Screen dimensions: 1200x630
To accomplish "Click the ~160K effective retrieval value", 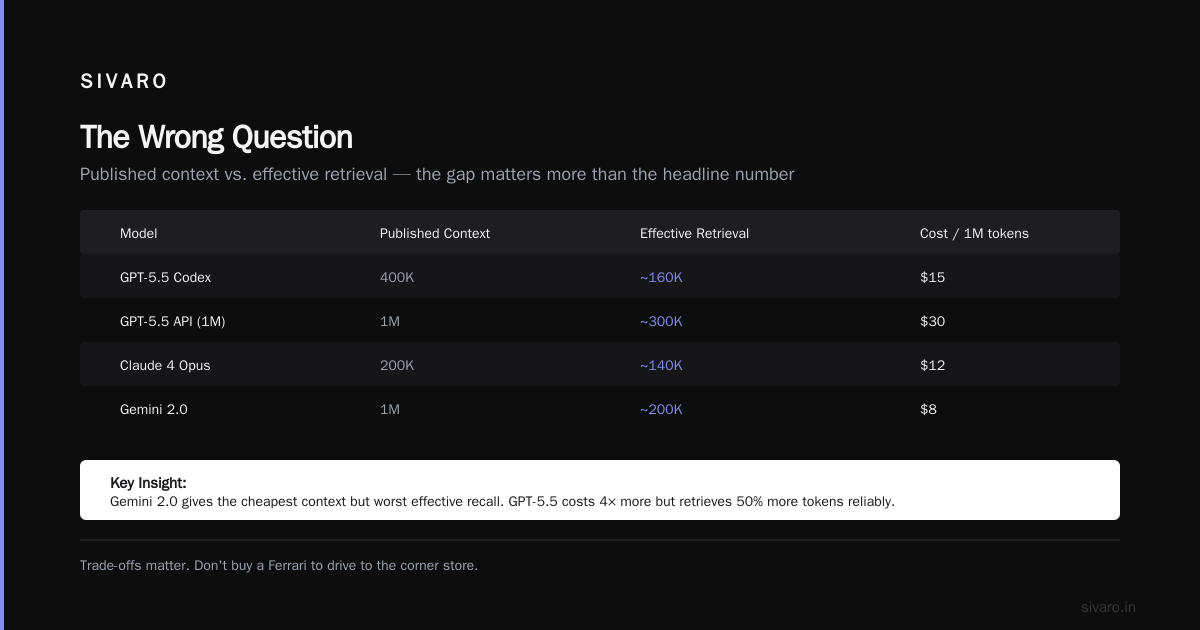I will tap(661, 277).
